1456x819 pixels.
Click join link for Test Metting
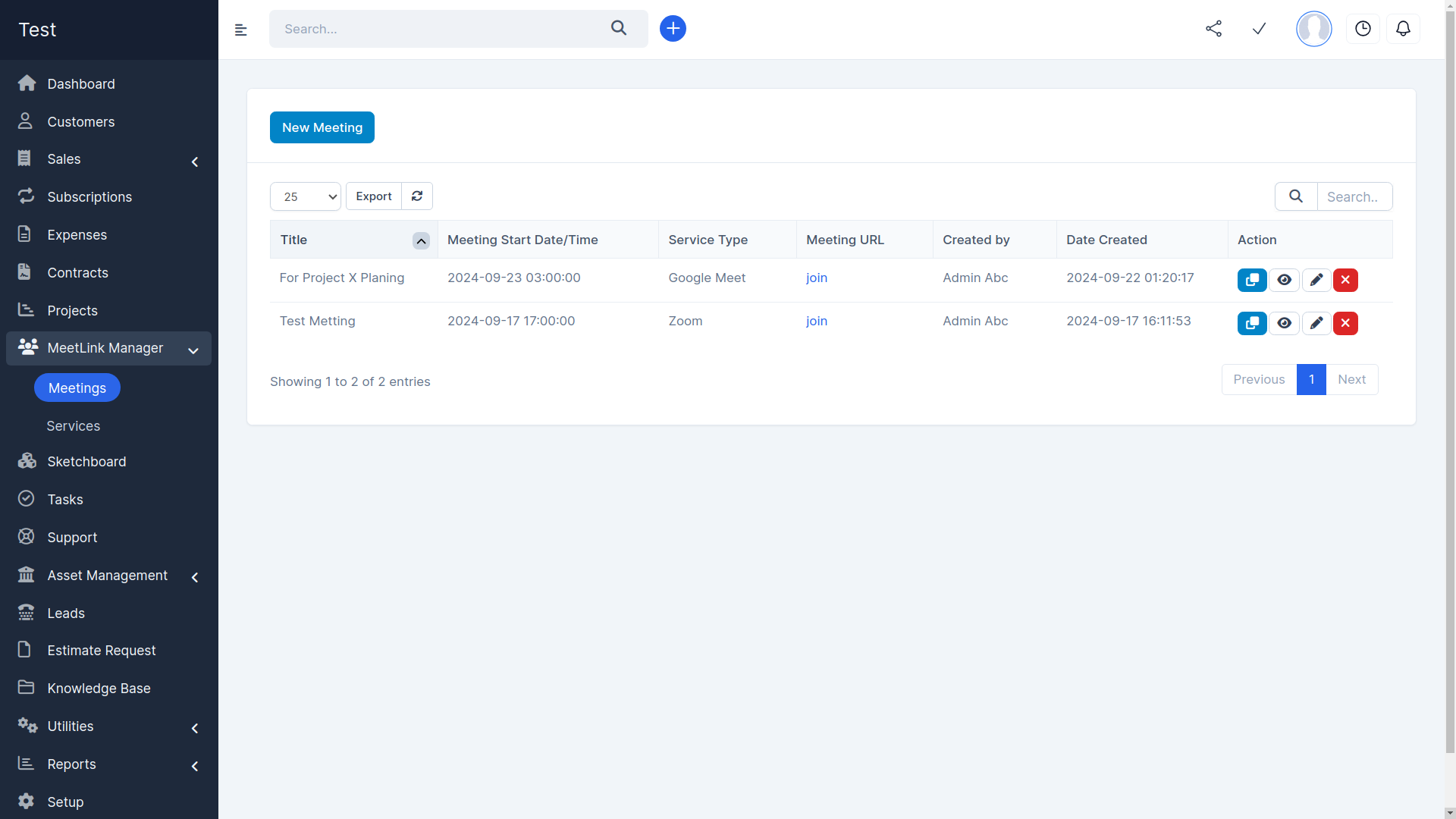point(816,321)
